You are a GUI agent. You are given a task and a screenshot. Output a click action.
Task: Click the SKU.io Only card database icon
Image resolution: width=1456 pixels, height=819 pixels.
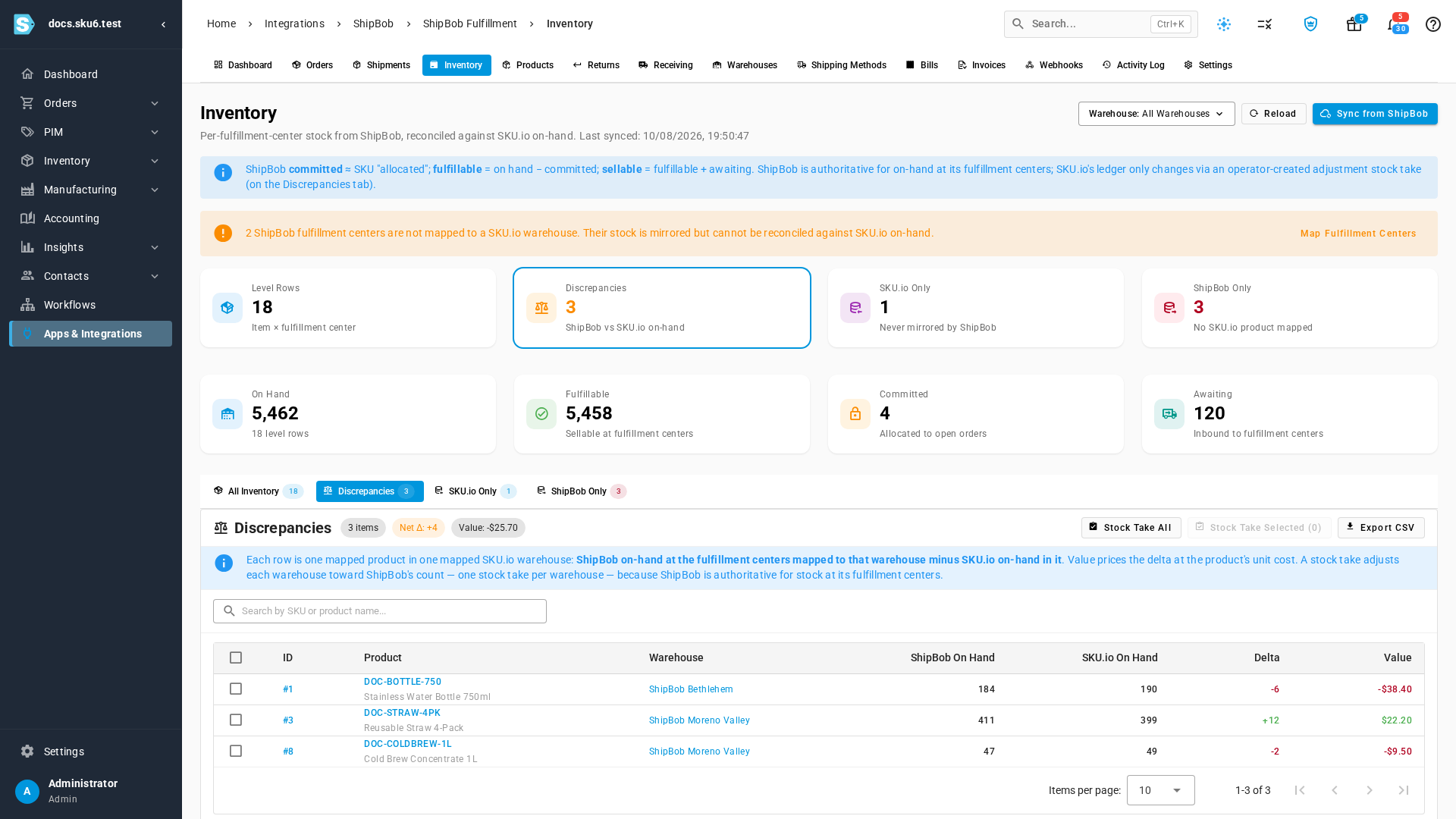(x=855, y=308)
